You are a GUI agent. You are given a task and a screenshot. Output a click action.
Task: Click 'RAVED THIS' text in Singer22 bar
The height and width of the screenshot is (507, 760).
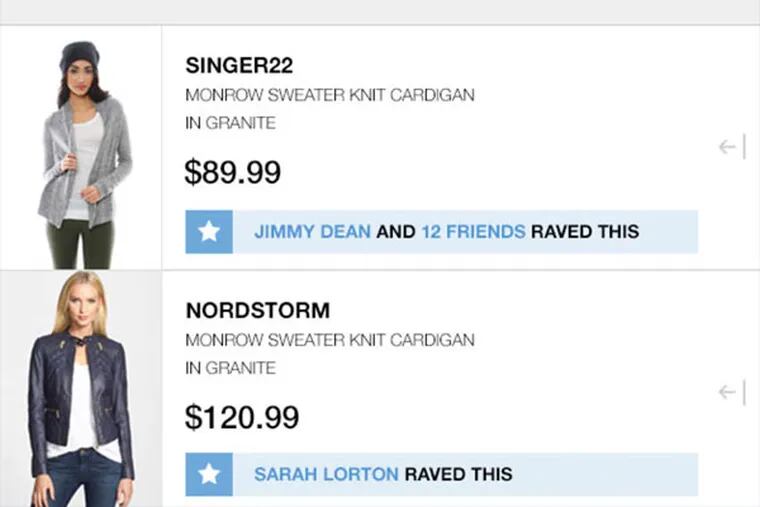coord(584,232)
